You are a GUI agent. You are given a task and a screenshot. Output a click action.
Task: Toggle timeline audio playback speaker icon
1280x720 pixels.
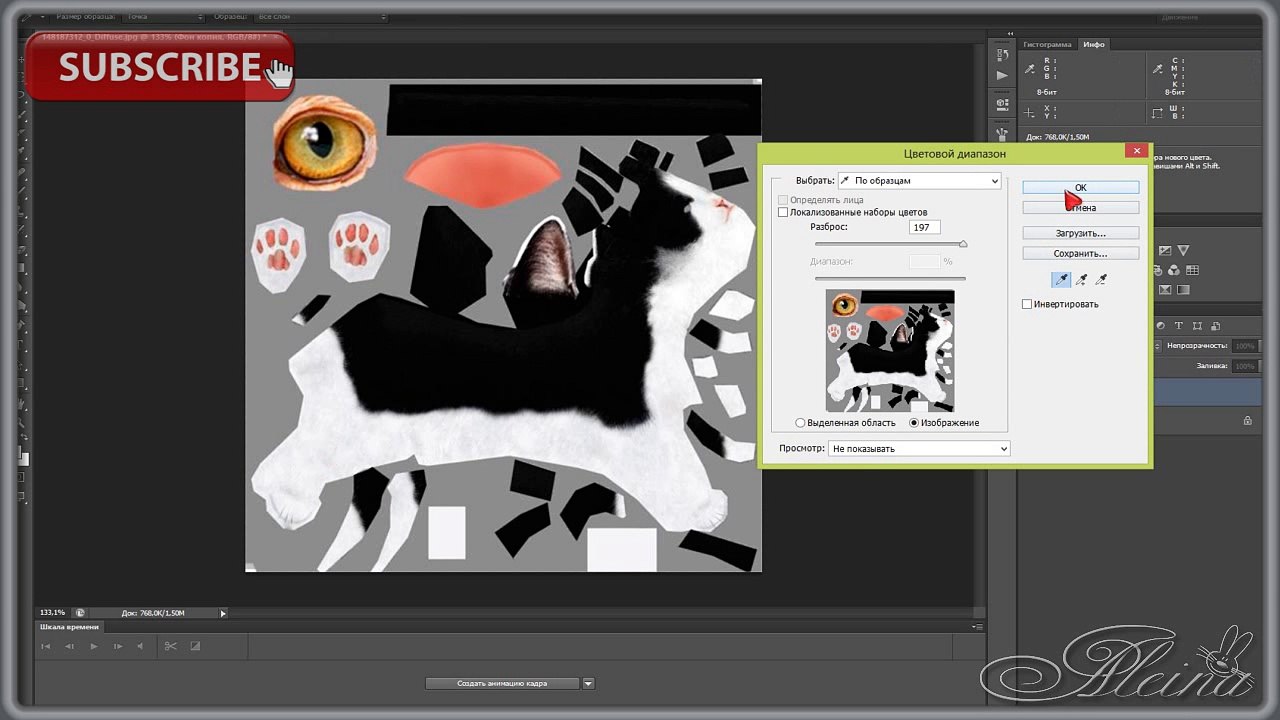142,646
